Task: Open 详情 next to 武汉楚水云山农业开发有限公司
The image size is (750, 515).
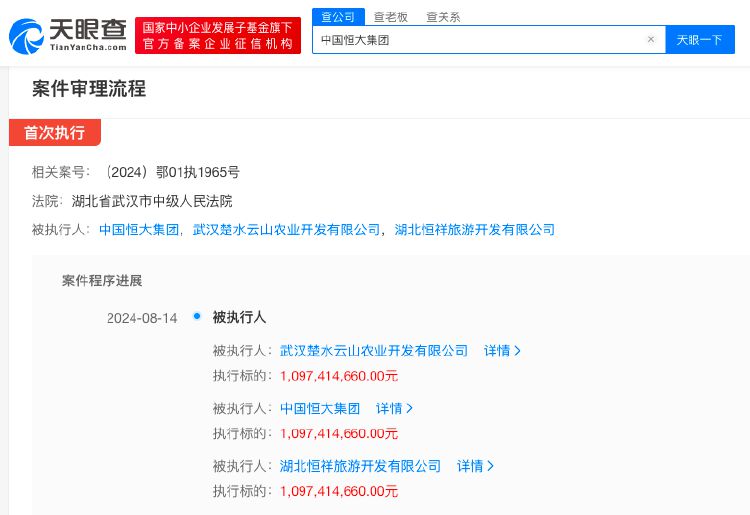Action: tap(502, 351)
